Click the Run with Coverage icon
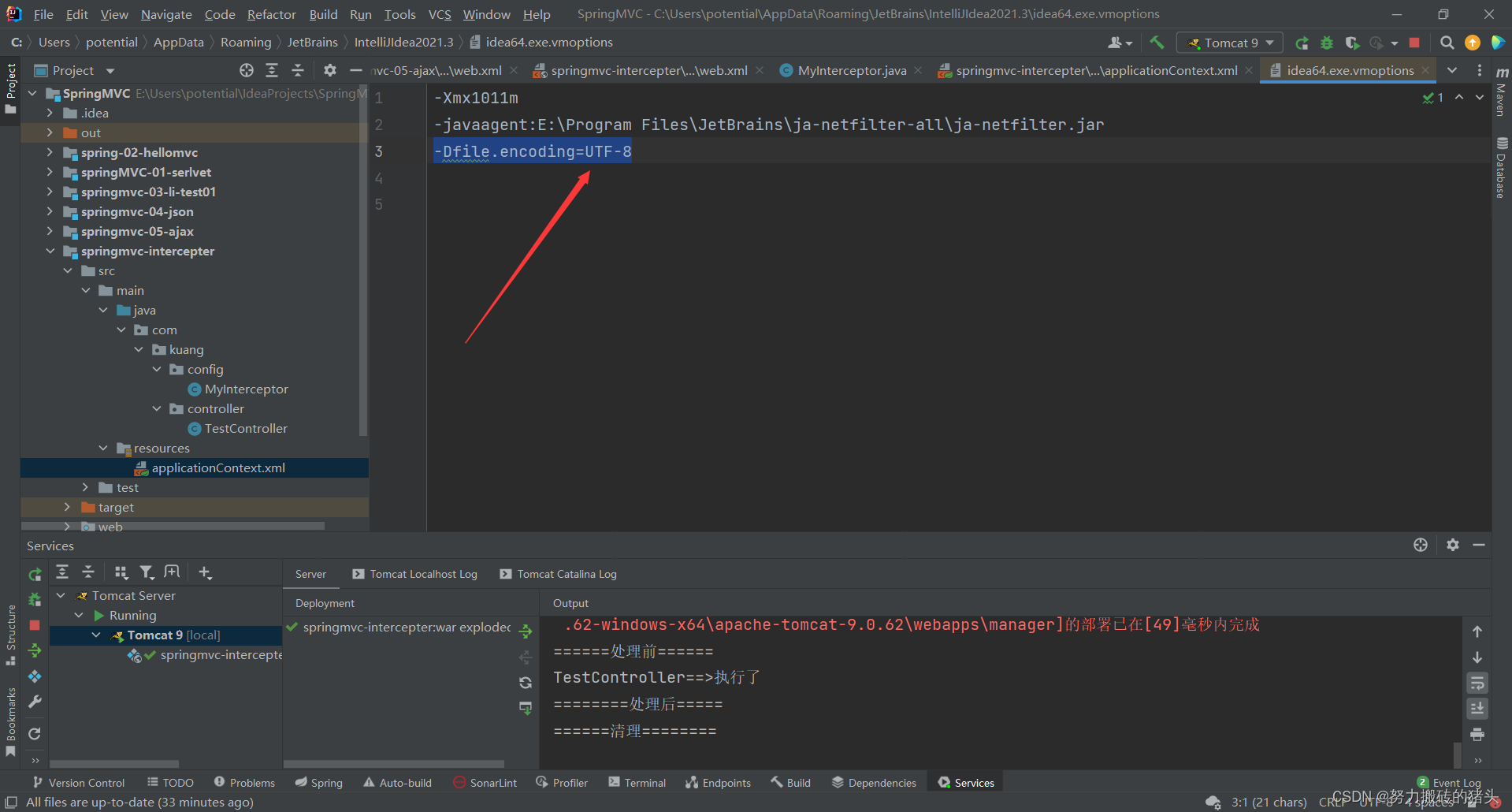Viewport: 1512px width, 812px height. (x=1352, y=43)
